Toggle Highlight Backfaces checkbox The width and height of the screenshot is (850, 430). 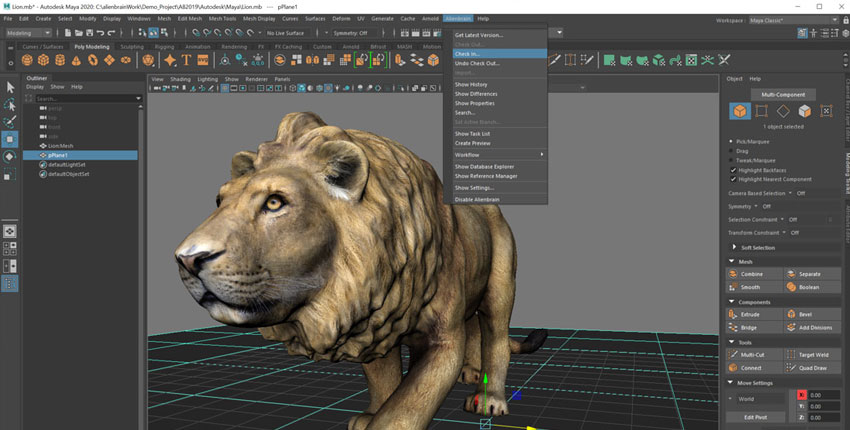coord(733,170)
